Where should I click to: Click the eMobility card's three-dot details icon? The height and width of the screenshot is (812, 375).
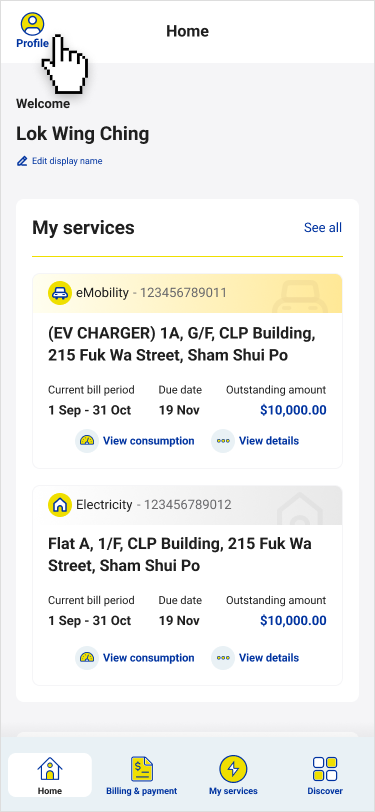(x=223, y=441)
